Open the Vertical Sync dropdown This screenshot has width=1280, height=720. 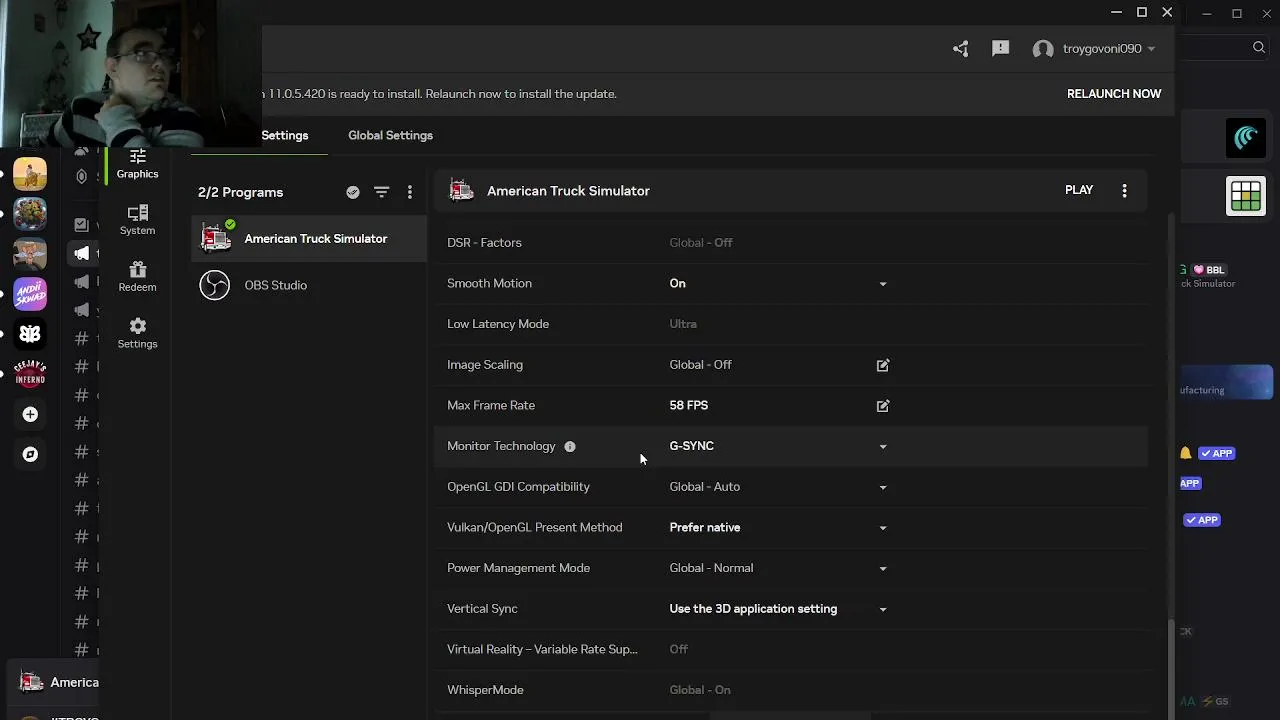(x=882, y=609)
